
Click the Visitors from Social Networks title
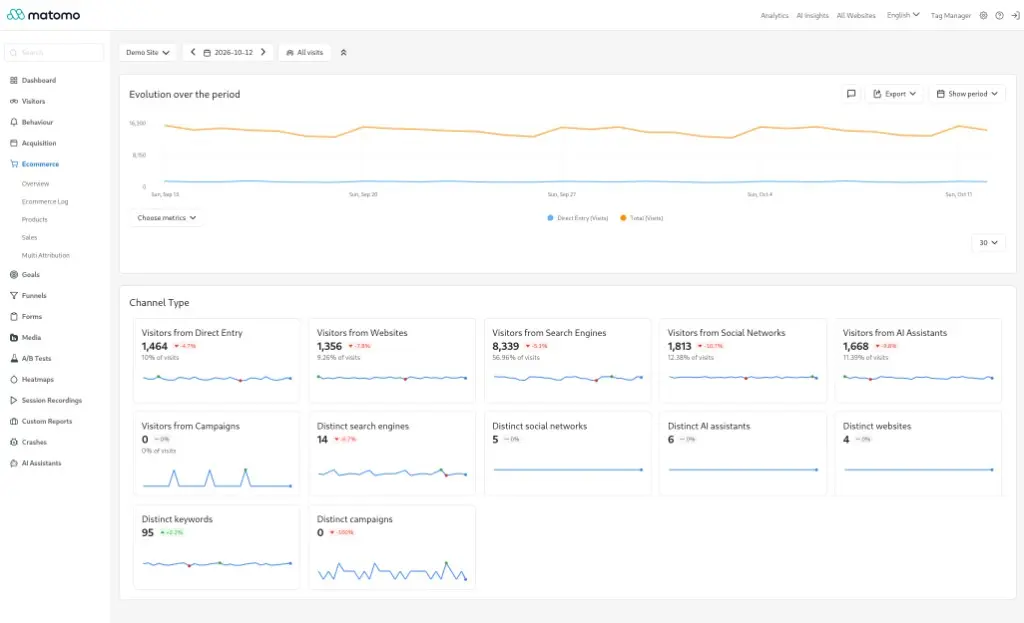(726, 332)
